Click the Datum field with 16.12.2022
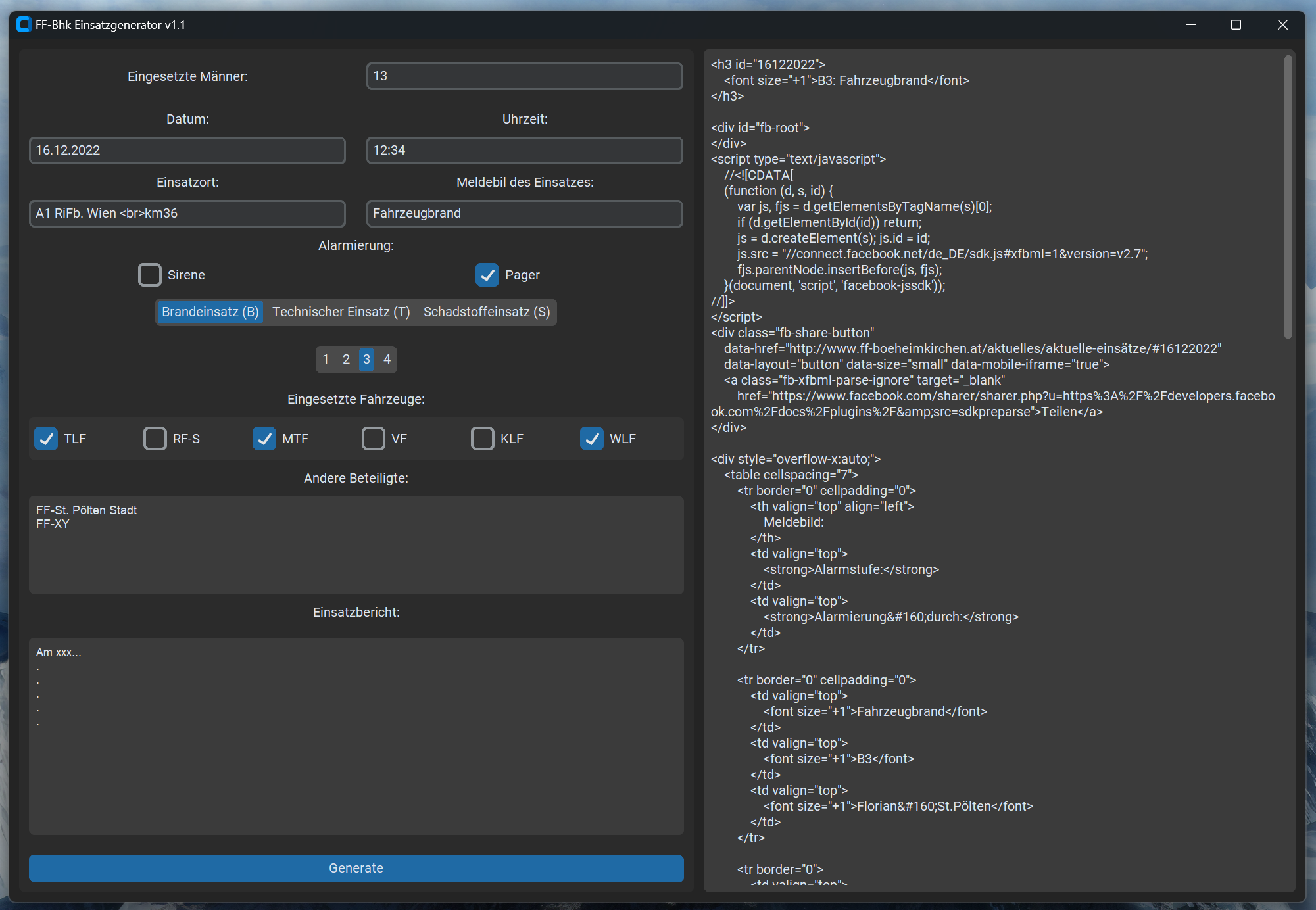 tap(187, 151)
